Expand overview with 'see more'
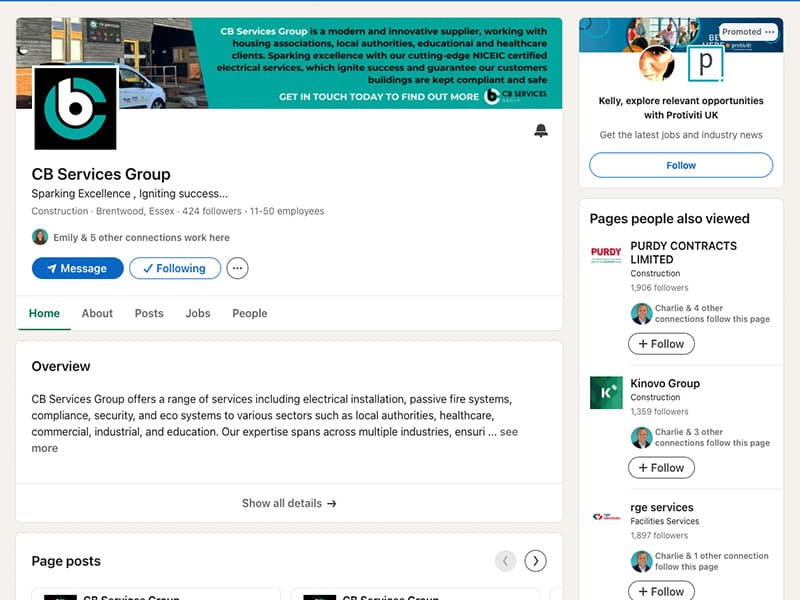This screenshot has height=600, width=800. pos(508,432)
